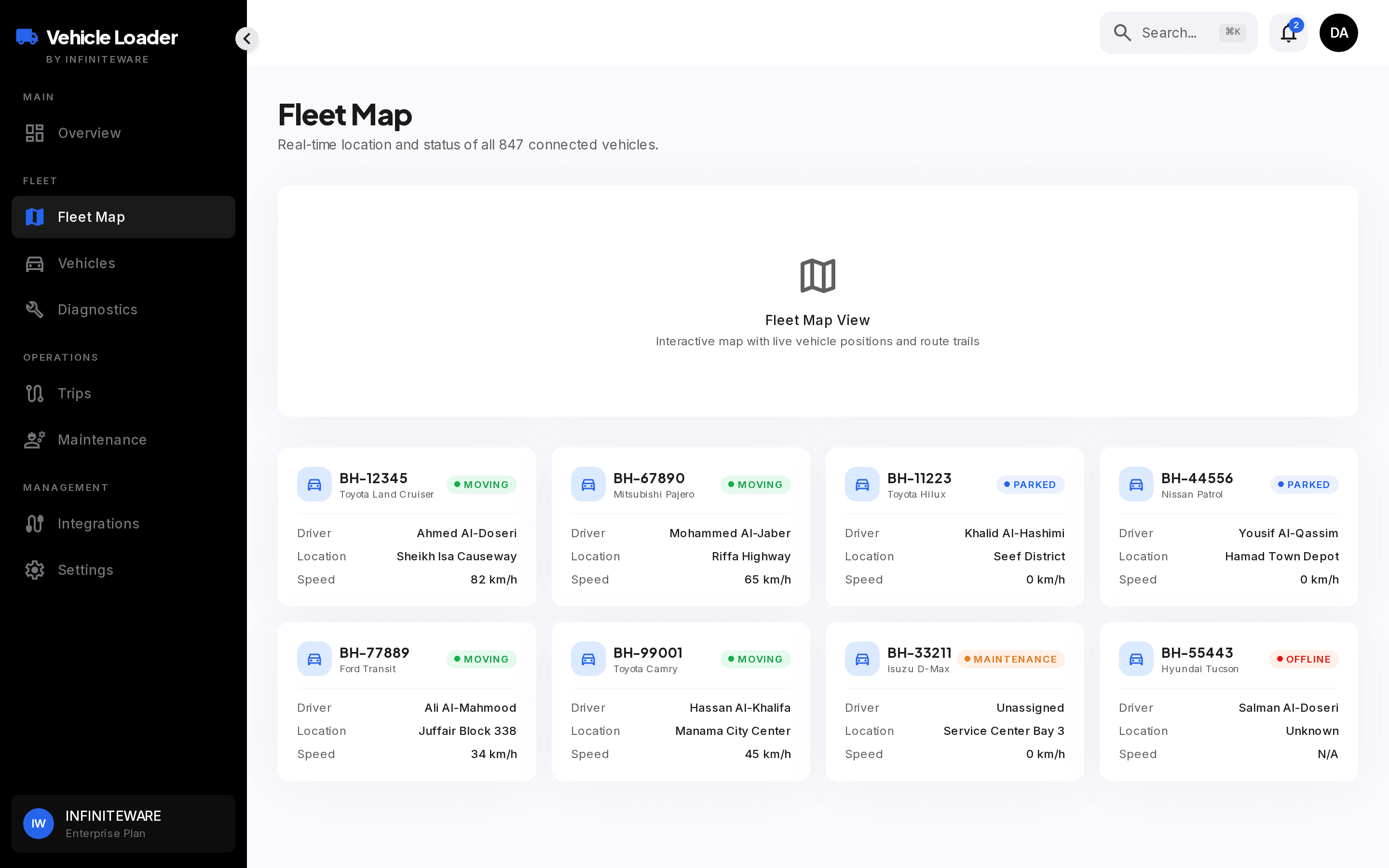This screenshot has height=868, width=1389.
Task: Click the MOVING badge on BH-77889
Action: 481,659
